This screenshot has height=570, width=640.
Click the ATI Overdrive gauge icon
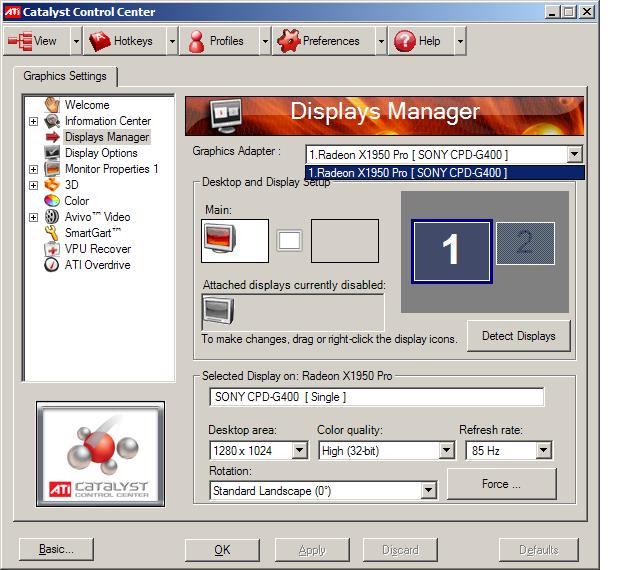[52, 265]
